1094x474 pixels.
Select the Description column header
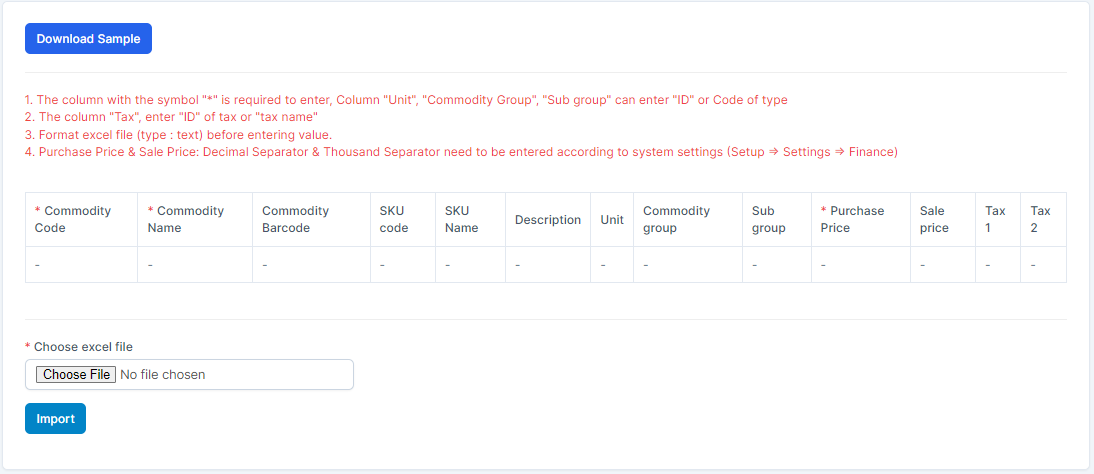[x=547, y=220]
